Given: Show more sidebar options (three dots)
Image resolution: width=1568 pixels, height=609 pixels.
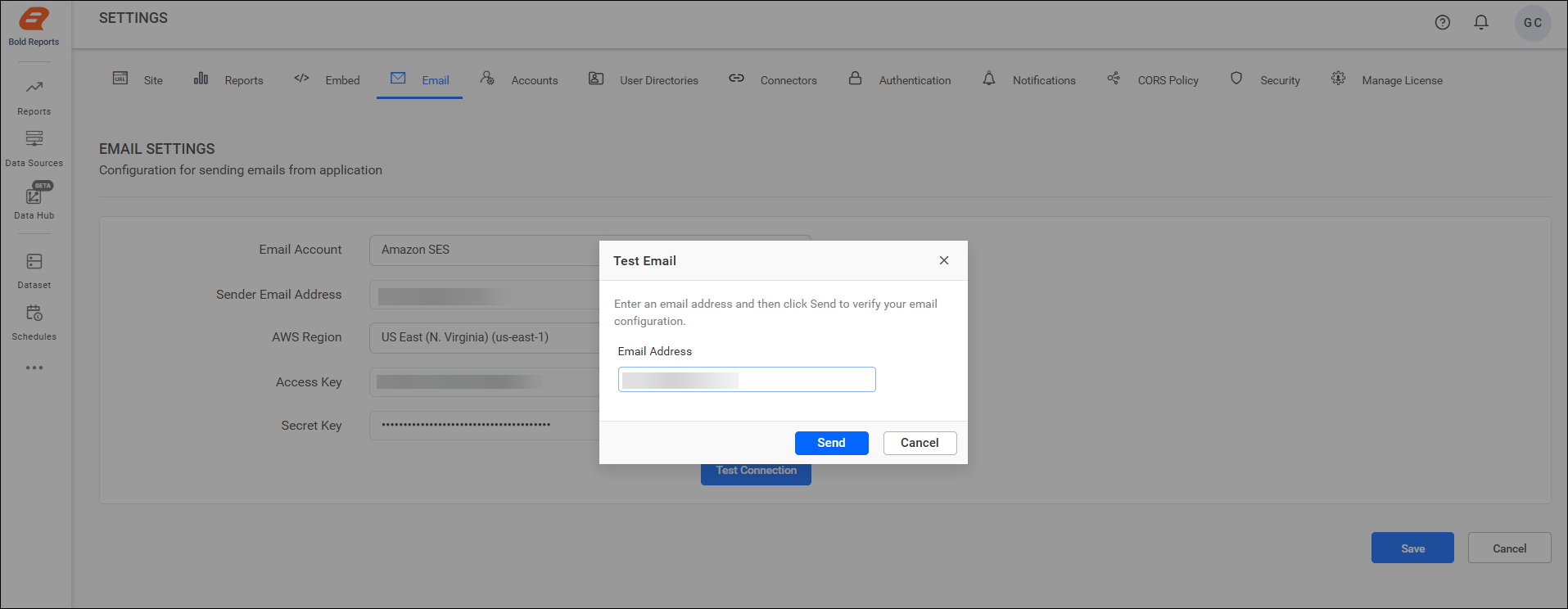Looking at the screenshot, I should point(34,368).
